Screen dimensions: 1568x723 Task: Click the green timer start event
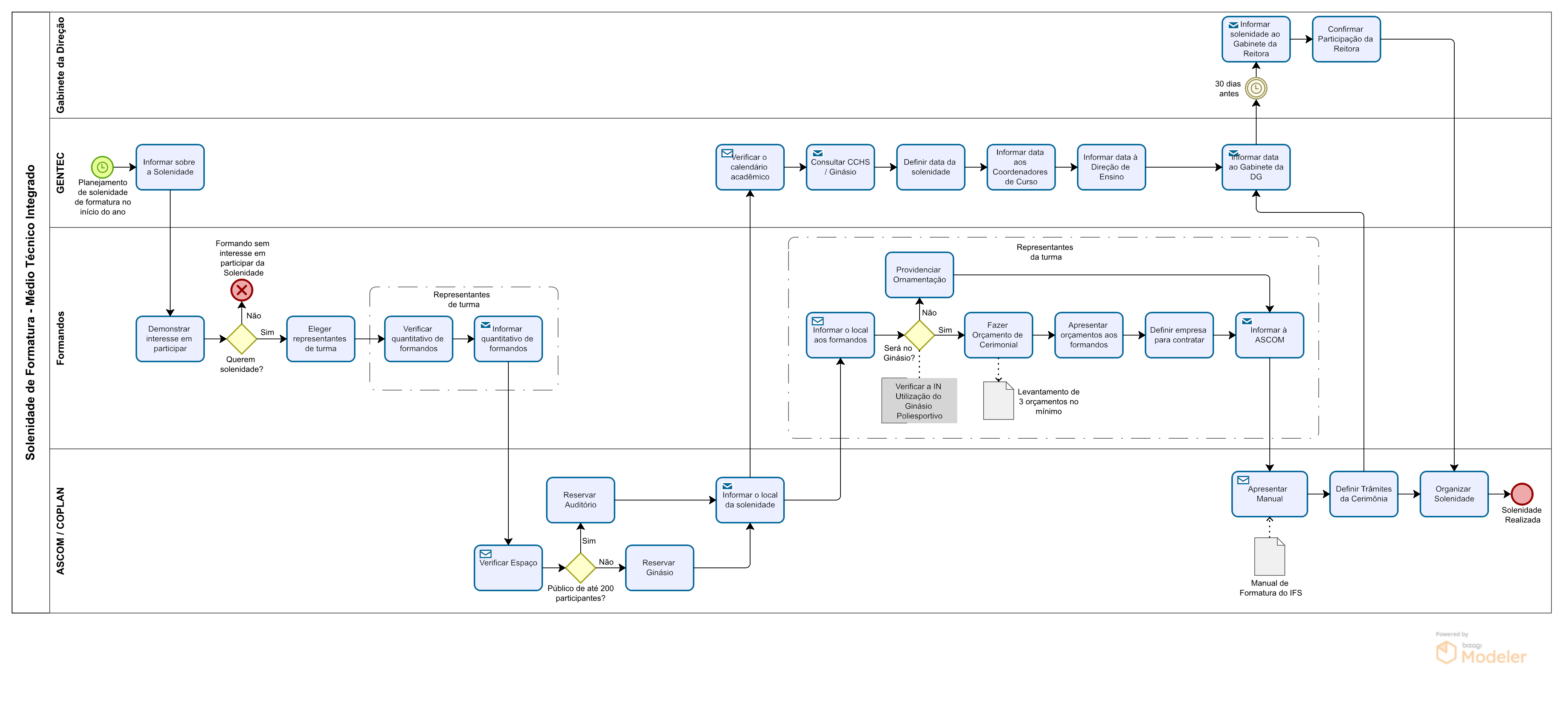pyautogui.click(x=102, y=167)
